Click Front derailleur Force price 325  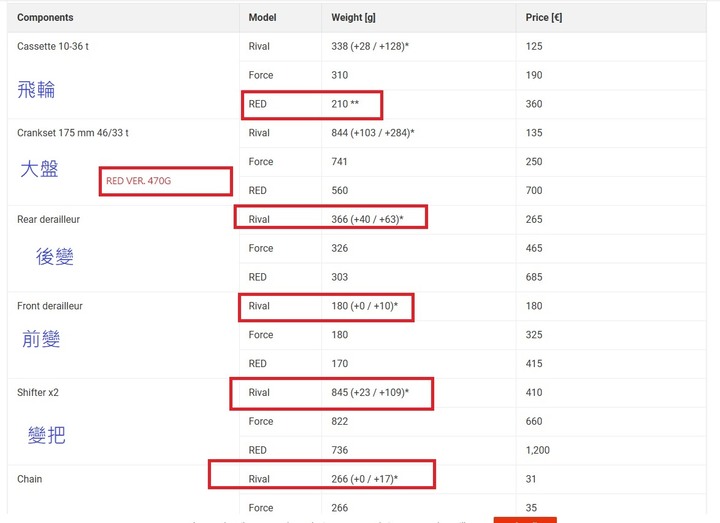point(534,335)
